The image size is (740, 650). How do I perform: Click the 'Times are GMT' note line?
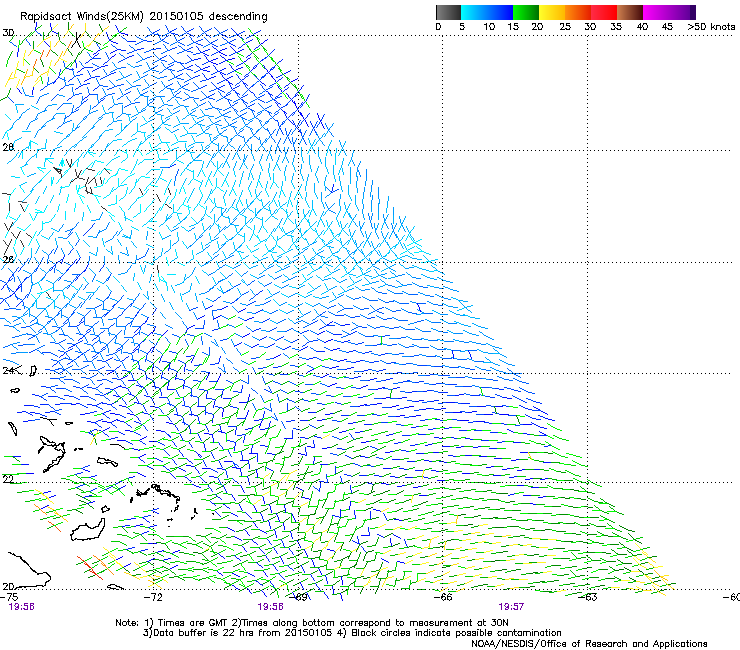312,623
